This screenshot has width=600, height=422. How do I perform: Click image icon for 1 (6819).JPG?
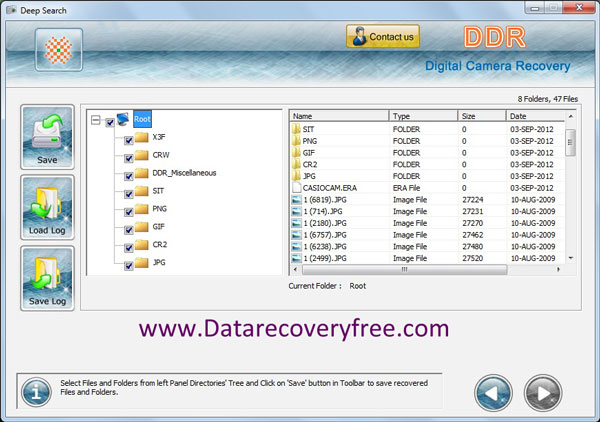(297, 200)
